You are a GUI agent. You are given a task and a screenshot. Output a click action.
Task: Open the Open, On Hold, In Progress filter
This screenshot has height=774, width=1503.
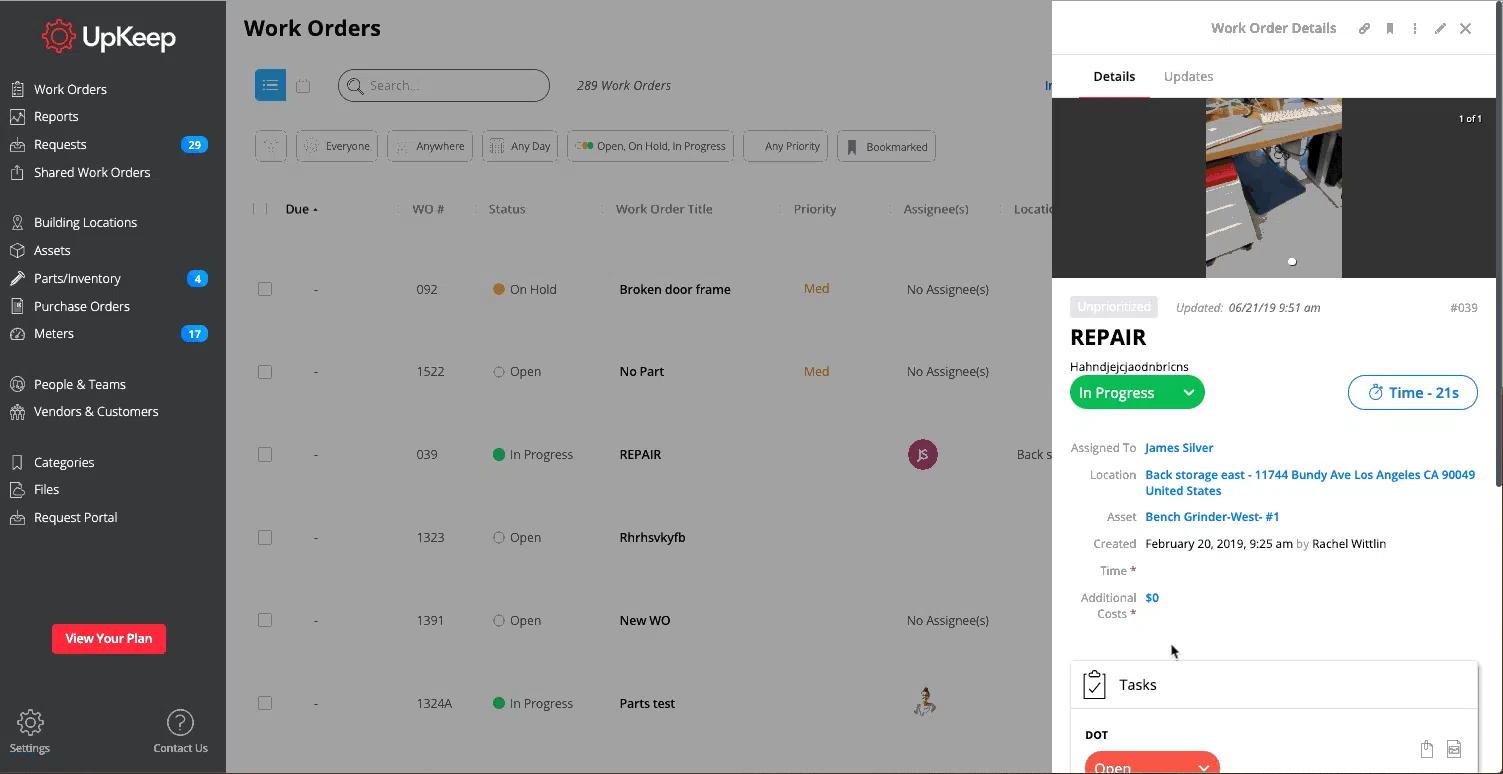[650, 146]
